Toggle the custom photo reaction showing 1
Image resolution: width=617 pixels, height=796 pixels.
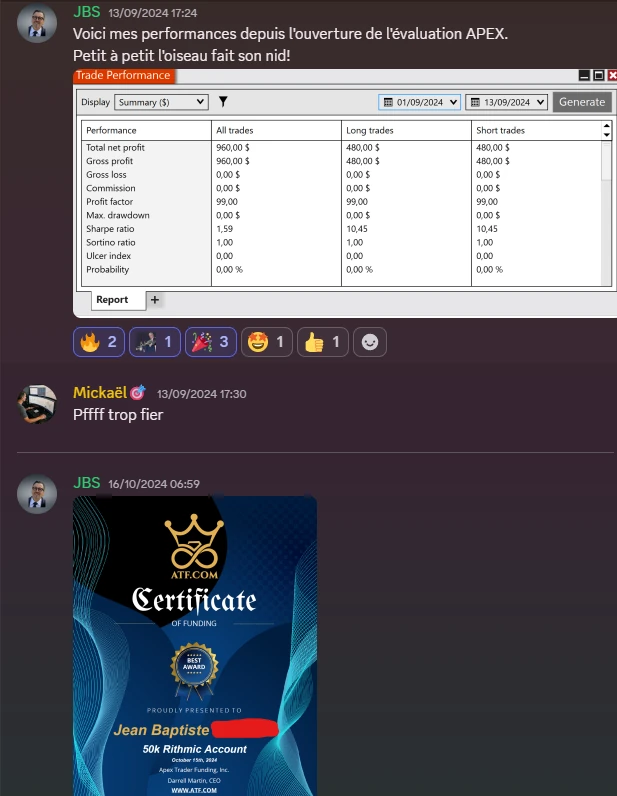click(x=155, y=342)
